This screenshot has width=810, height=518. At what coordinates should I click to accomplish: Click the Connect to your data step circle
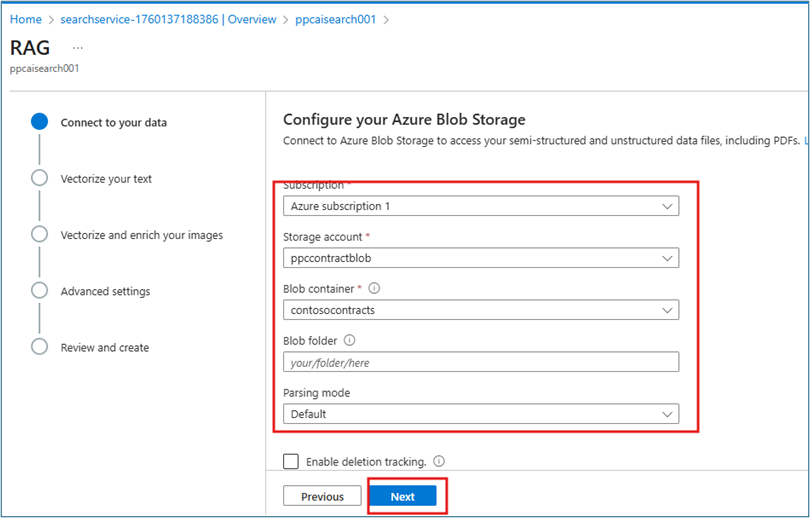tap(39, 122)
